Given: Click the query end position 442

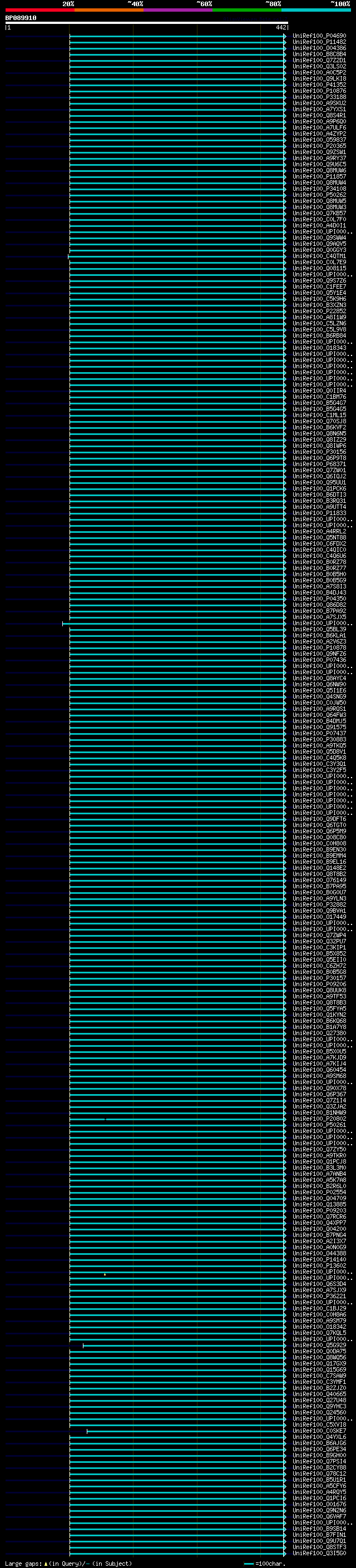Looking at the screenshot, I should (280, 27).
